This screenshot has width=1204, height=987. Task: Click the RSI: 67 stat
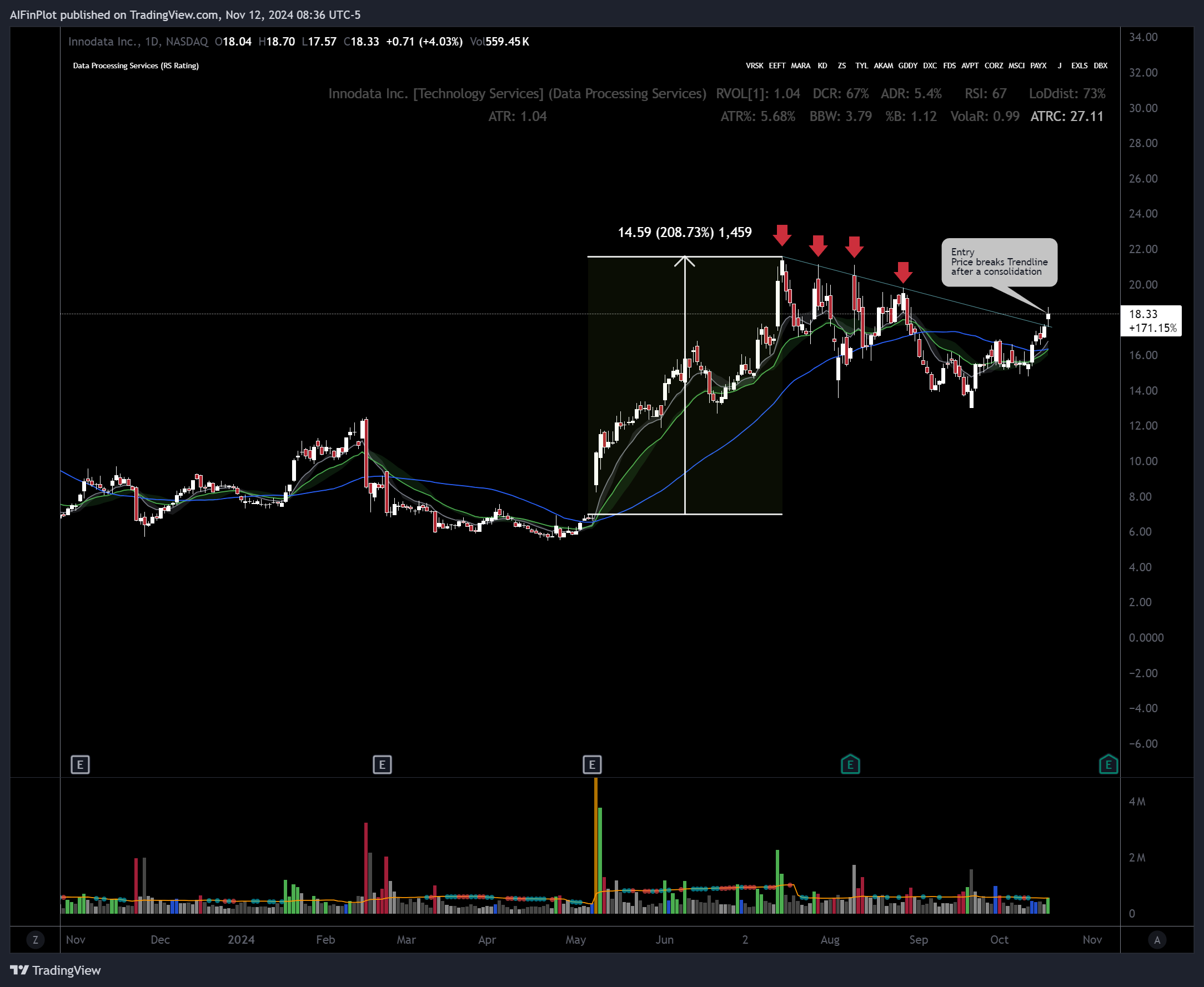986,93
